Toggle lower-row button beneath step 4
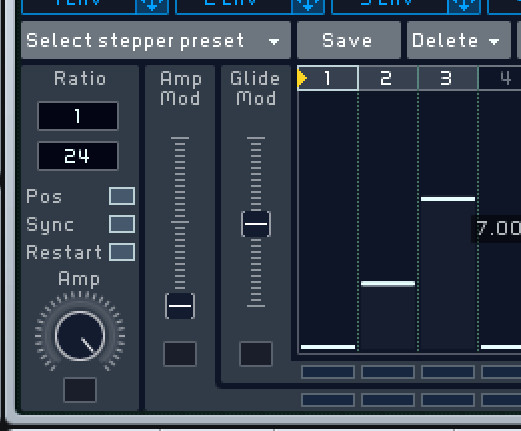 pos(501,400)
